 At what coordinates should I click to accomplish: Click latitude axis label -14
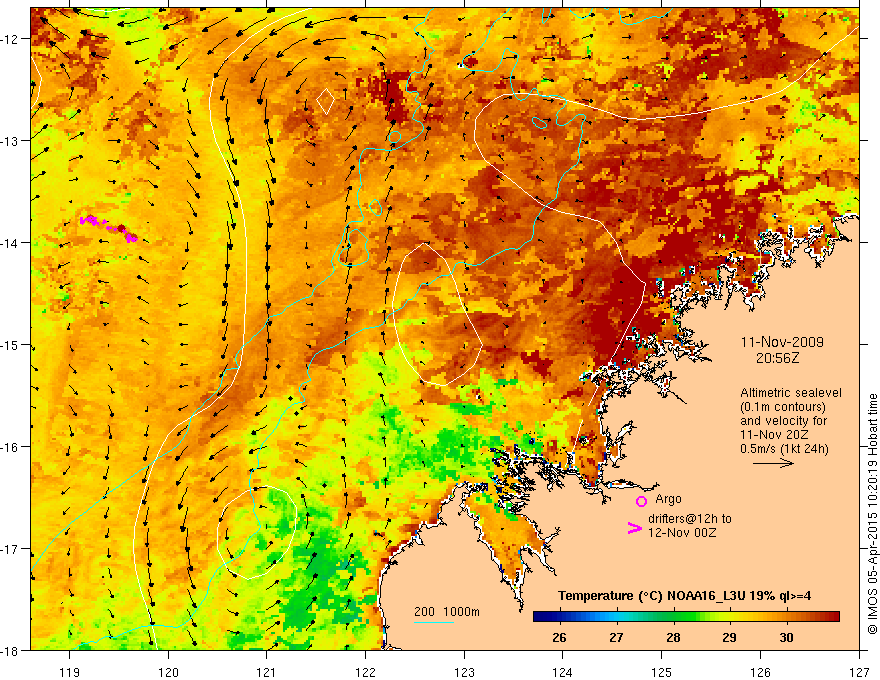[10, 243]
